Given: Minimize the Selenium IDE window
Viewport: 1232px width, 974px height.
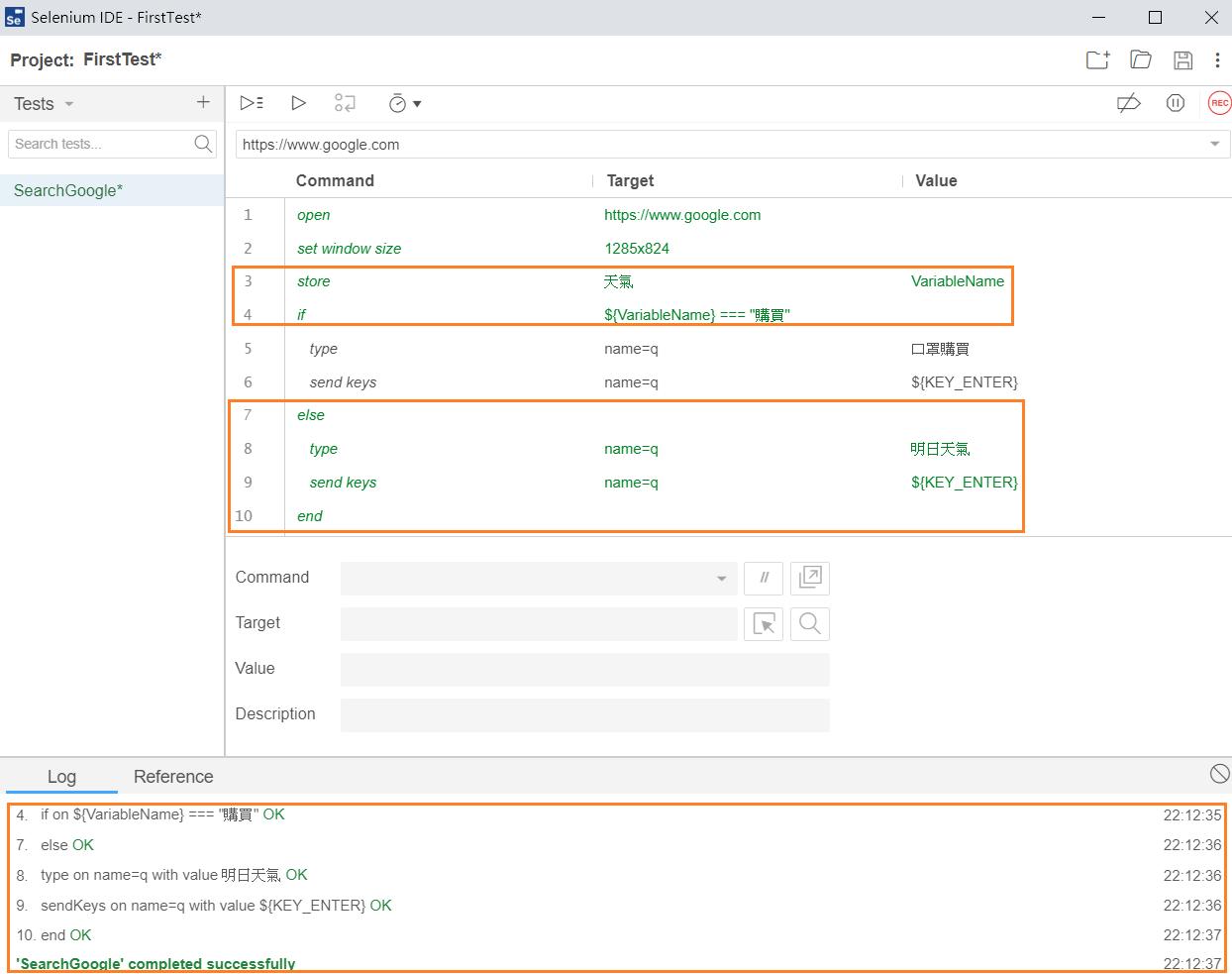Looking at the screenshot, I should pyautogui.click(x=1098, y=18).
